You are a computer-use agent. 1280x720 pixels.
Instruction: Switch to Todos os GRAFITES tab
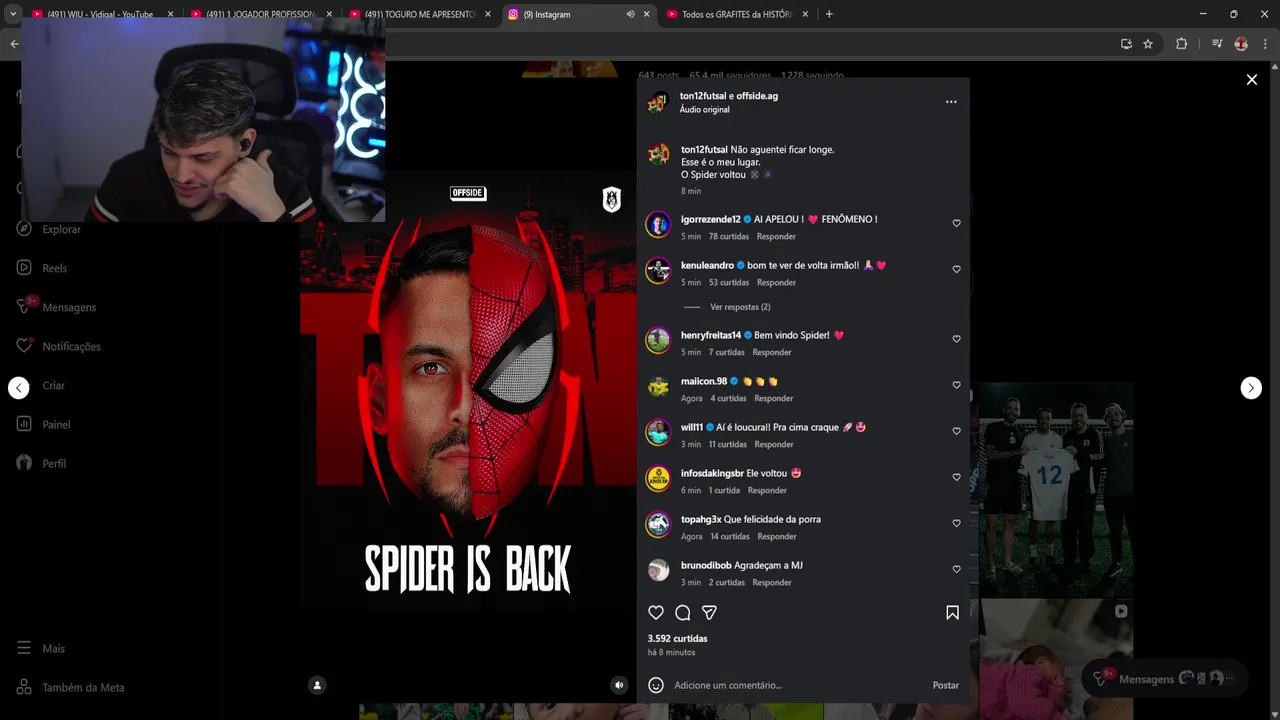(737, 14)
